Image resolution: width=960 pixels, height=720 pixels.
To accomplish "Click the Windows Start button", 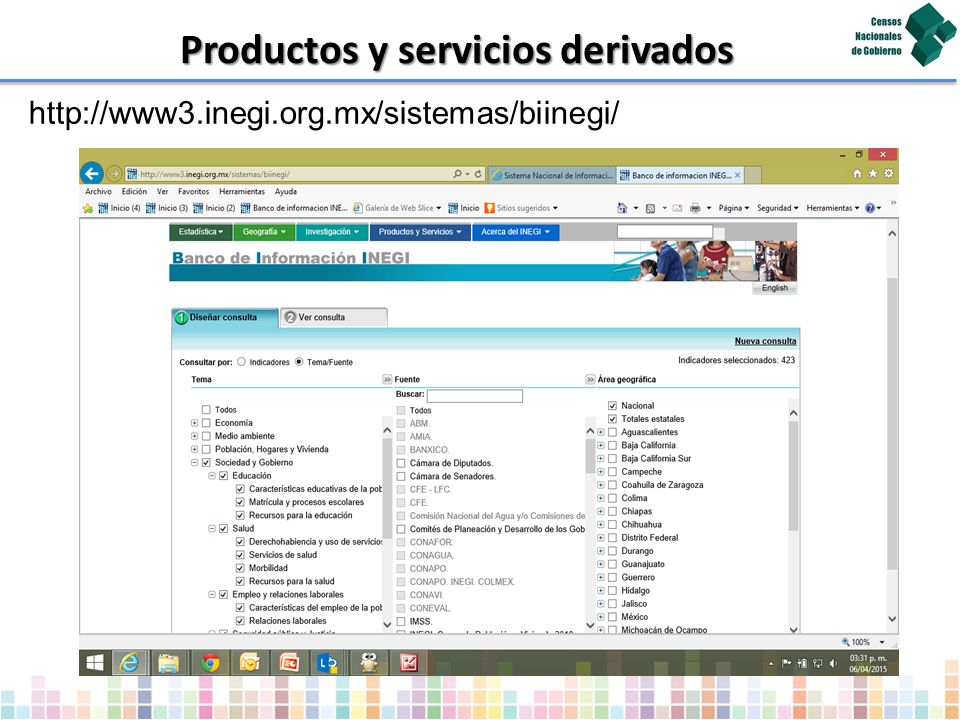I will point(95,662).
